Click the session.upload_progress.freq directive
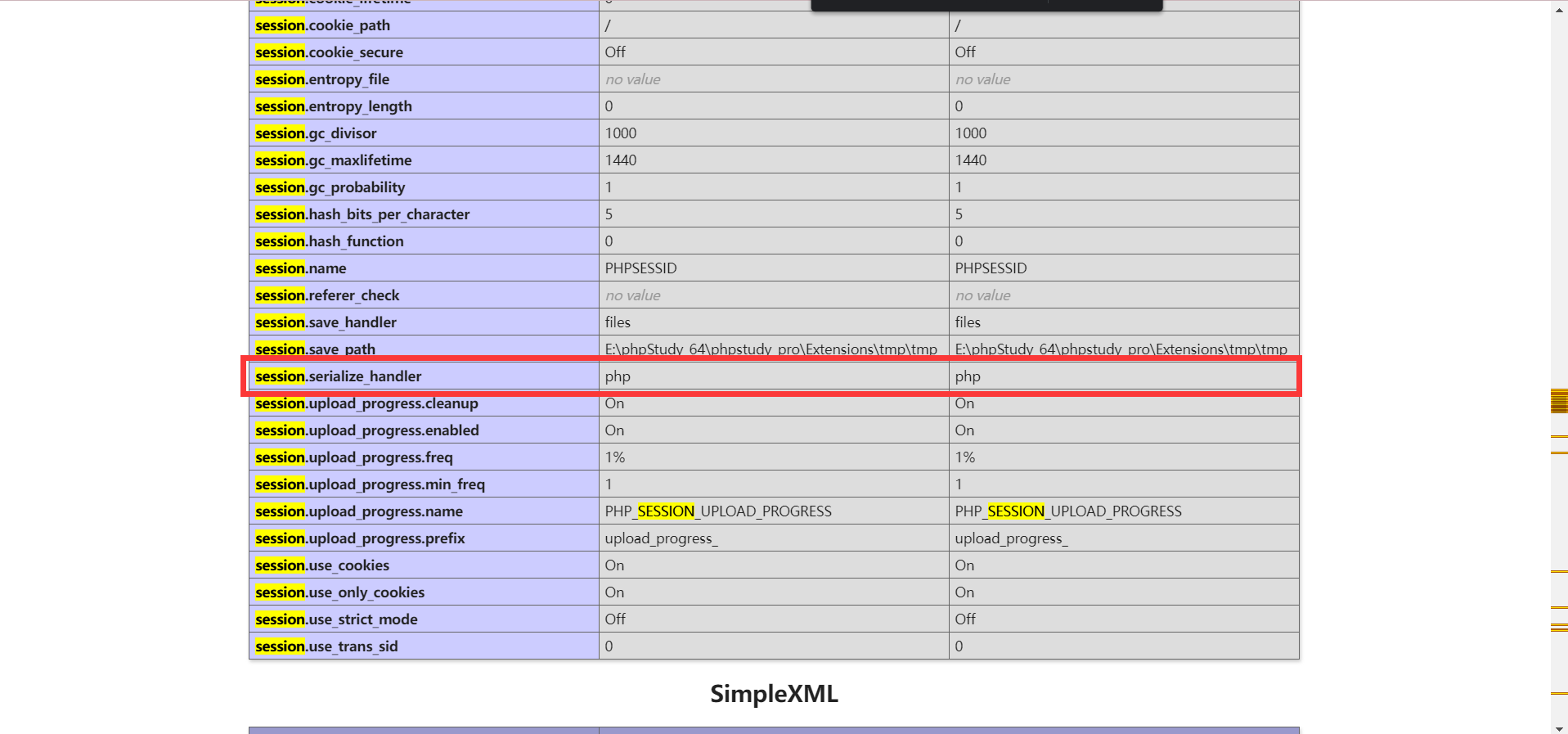The height and width of the screenshot is (734, 1568). (354, 457)
